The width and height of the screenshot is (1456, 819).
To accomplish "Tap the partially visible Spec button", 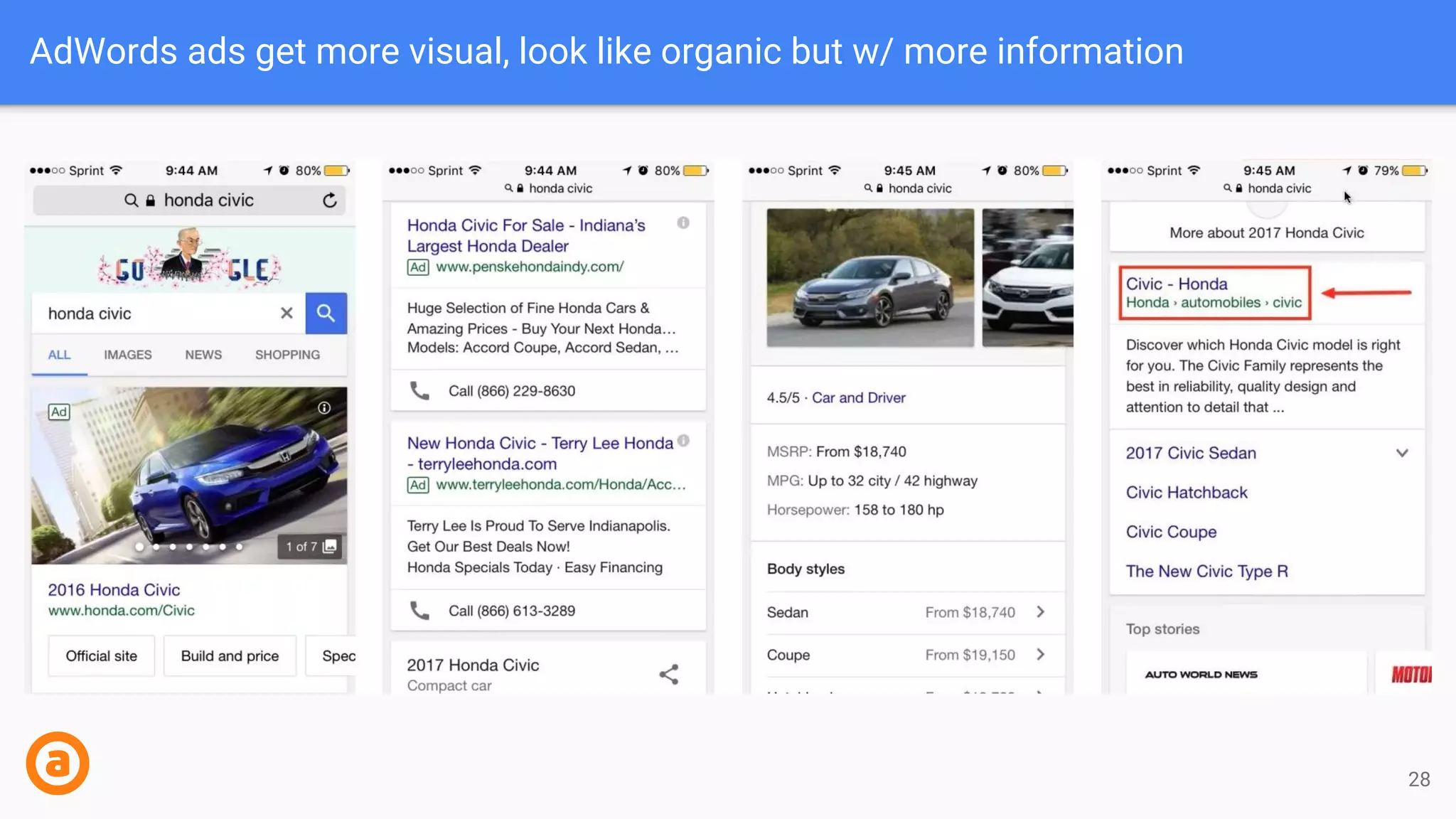I will [x=331, y=655].
